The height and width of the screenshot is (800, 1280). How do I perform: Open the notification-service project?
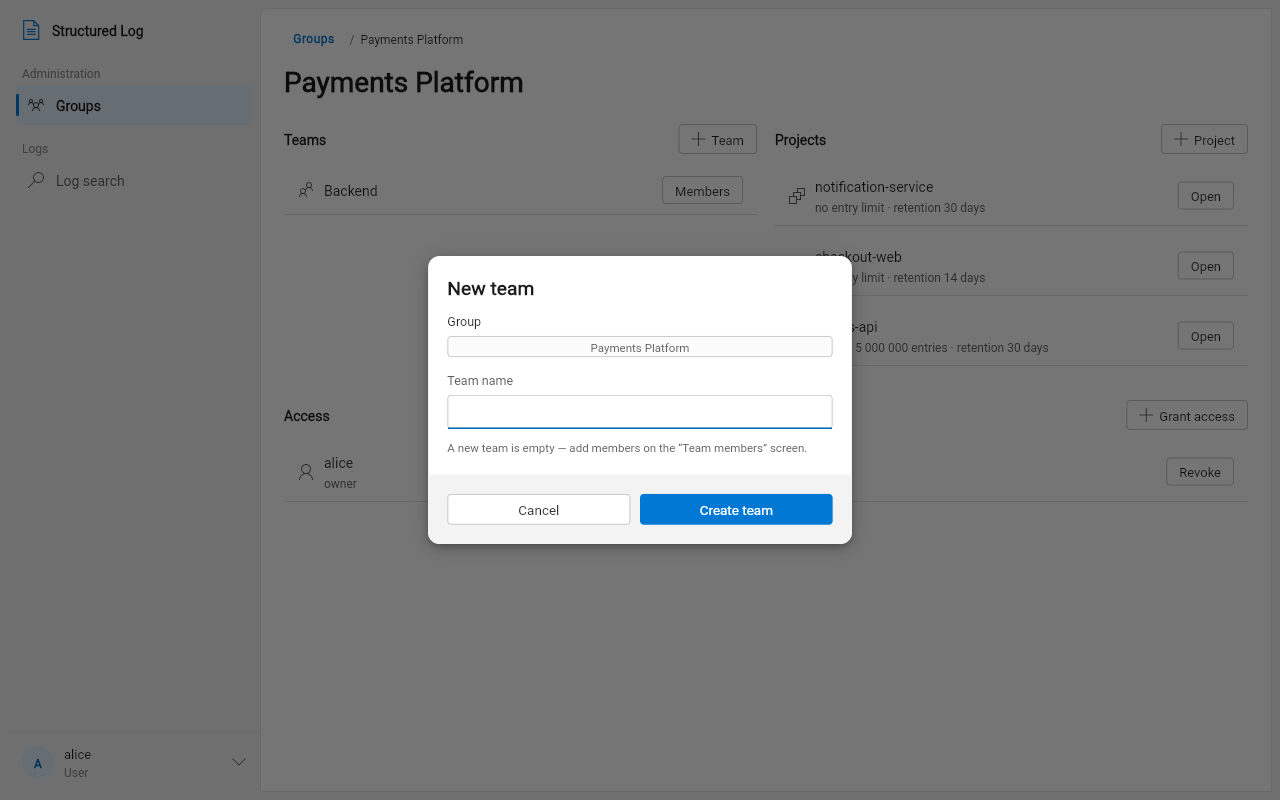click(x=1205, y=196)
